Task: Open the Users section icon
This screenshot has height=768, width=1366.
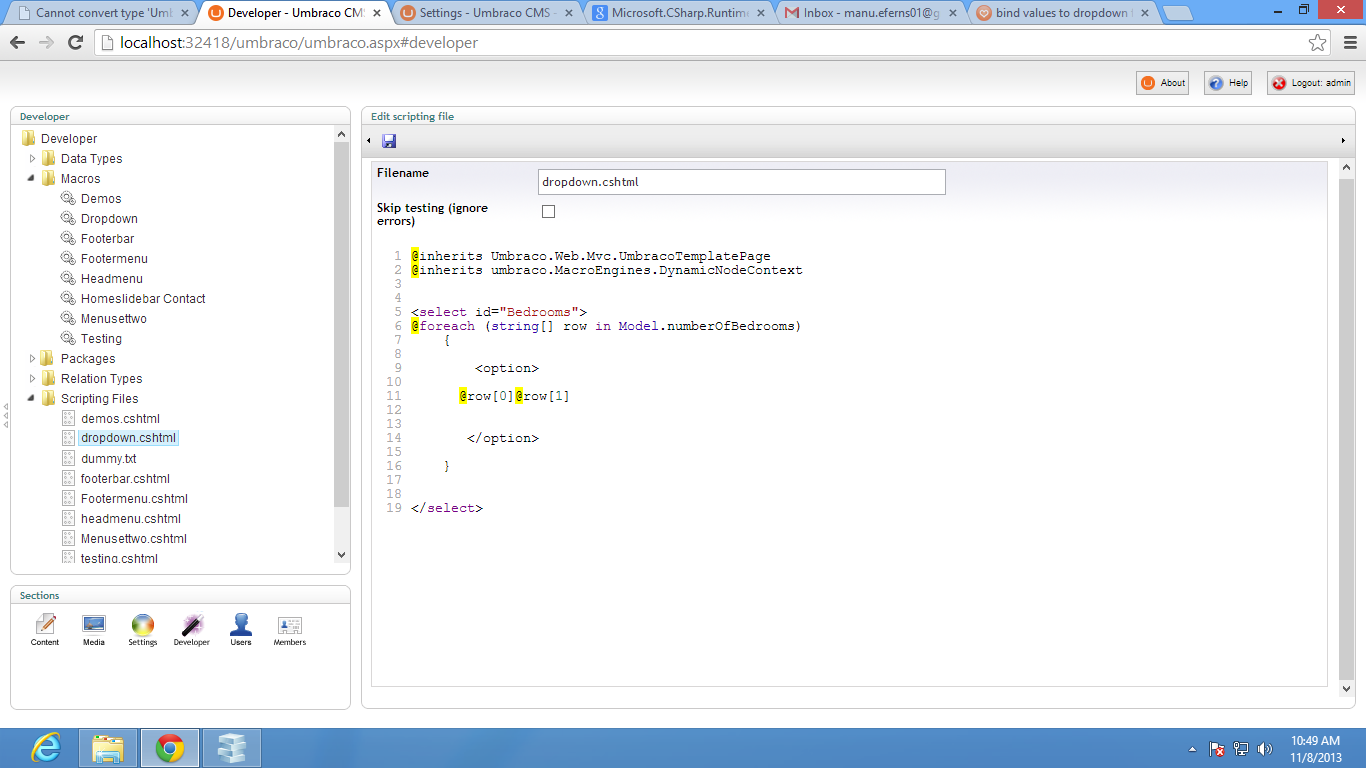Action: tap(241, 630)
